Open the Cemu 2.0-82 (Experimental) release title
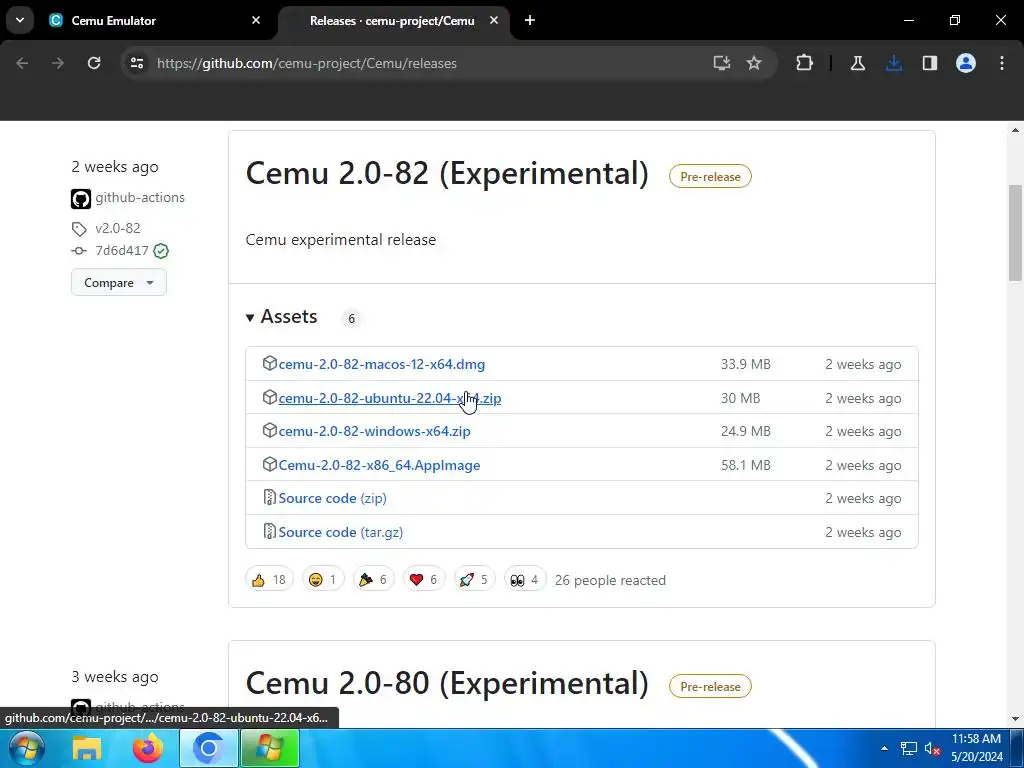The image size is (1024, 768). (x=447, y=174)
